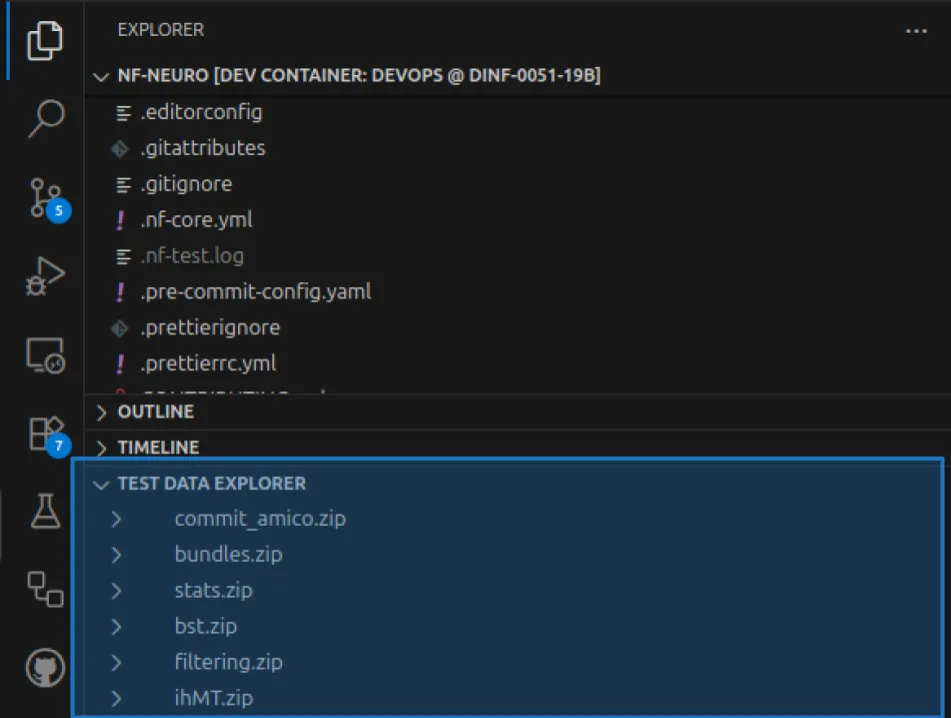This screenshot has width=951, height=718.
Task: Open the Extensions view with 7 updates
Action: click(x=40, y=430)
